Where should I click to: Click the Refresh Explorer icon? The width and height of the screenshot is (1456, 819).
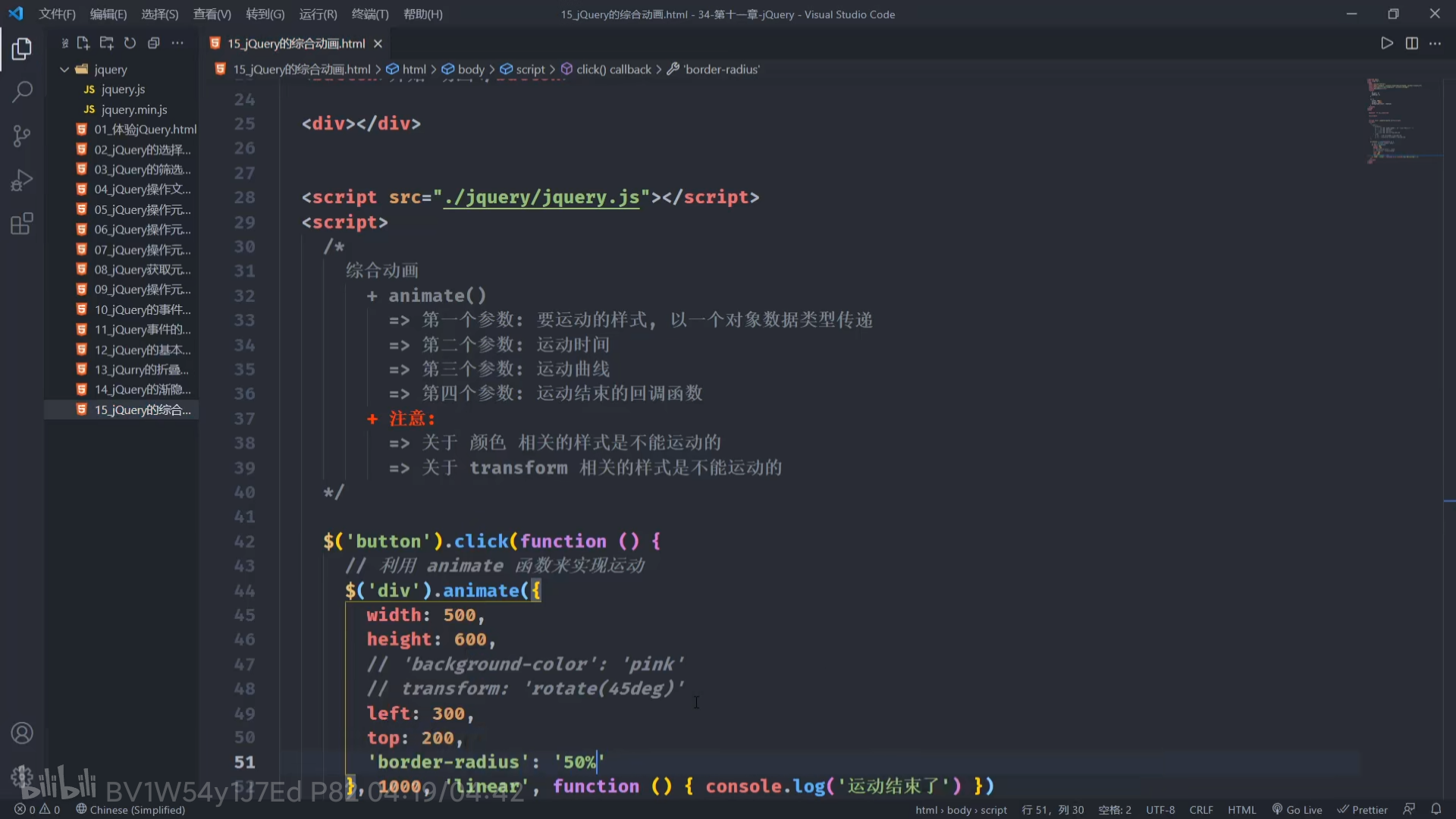[x=130, y=43]
